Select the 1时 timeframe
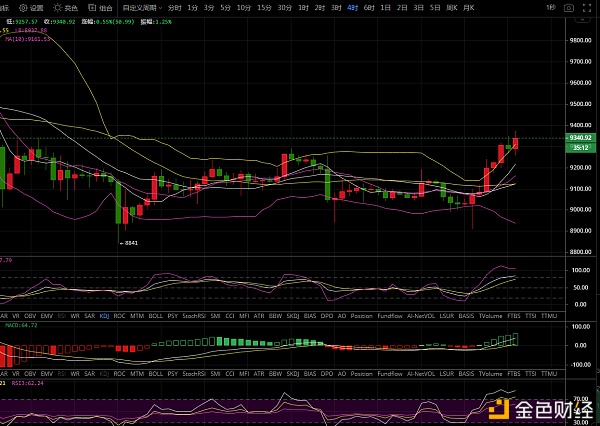Viewport: 600px width, 426px height. [303, 8]
